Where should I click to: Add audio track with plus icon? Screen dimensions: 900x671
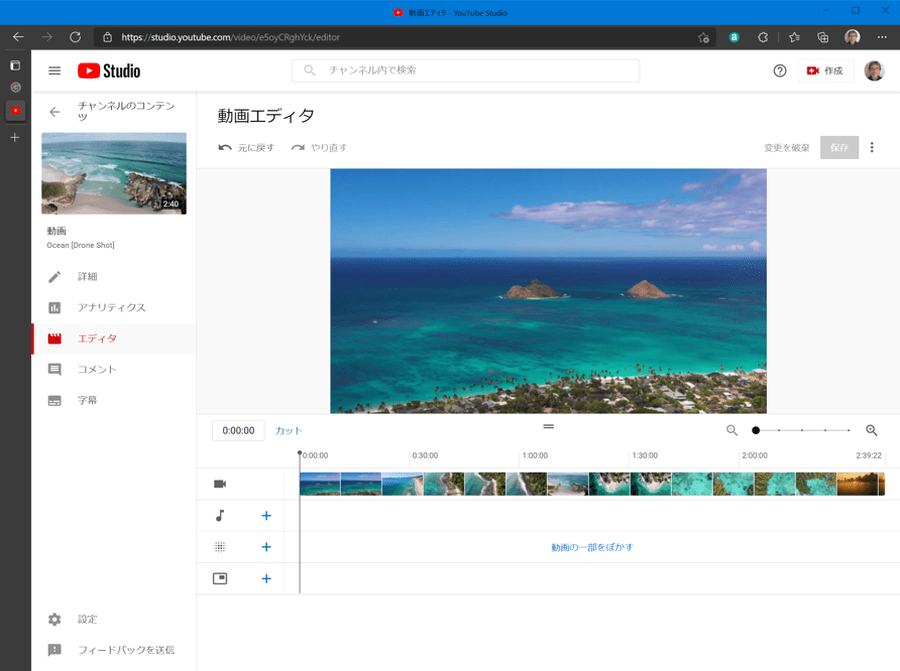coord(266,516)
